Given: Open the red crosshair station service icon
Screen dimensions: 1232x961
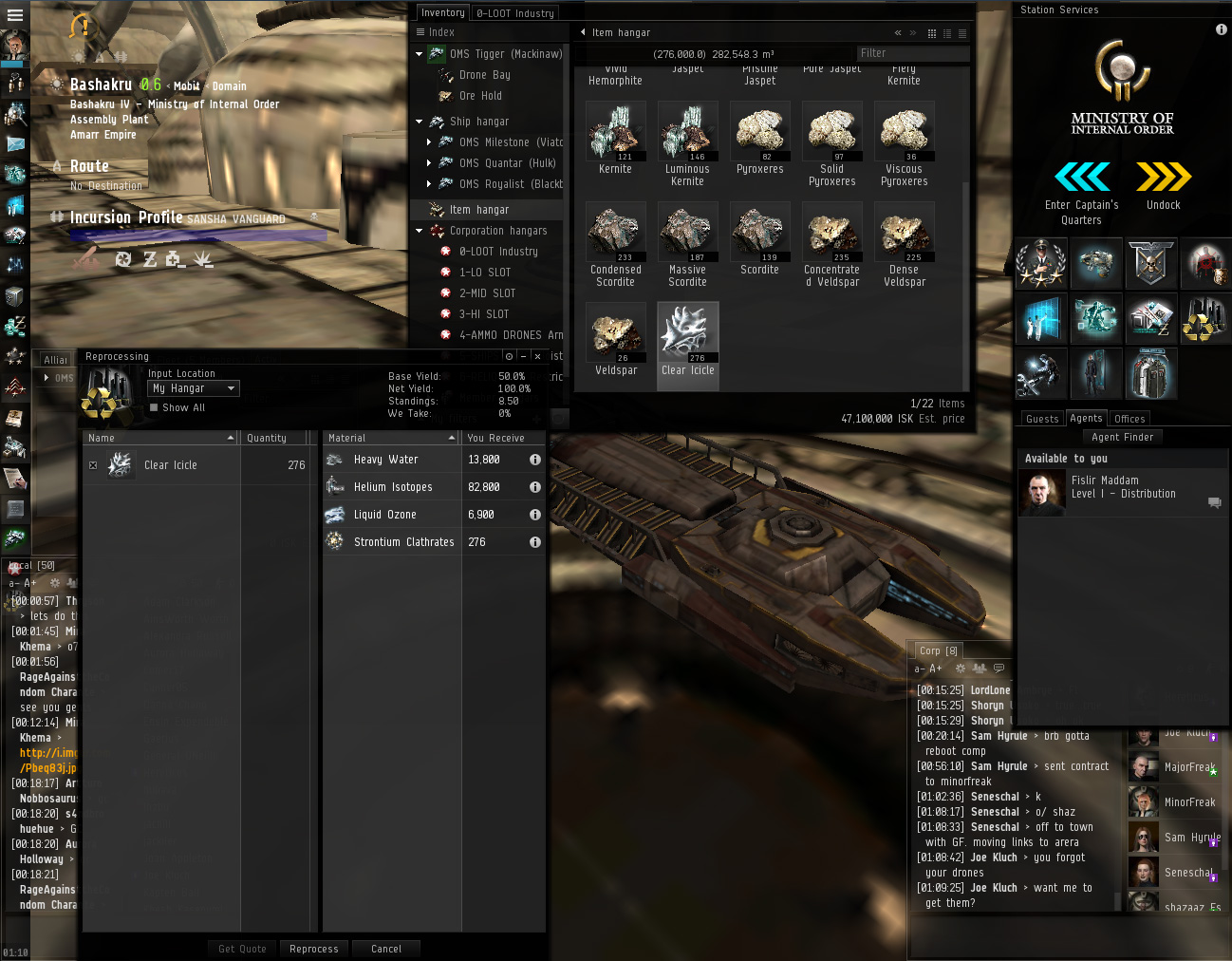Looking at the screenshot, I should pos(1205,263).
